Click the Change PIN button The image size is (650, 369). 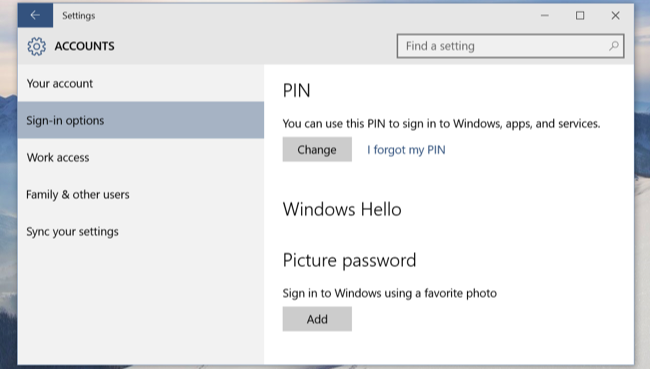click(x=317, y=149)
